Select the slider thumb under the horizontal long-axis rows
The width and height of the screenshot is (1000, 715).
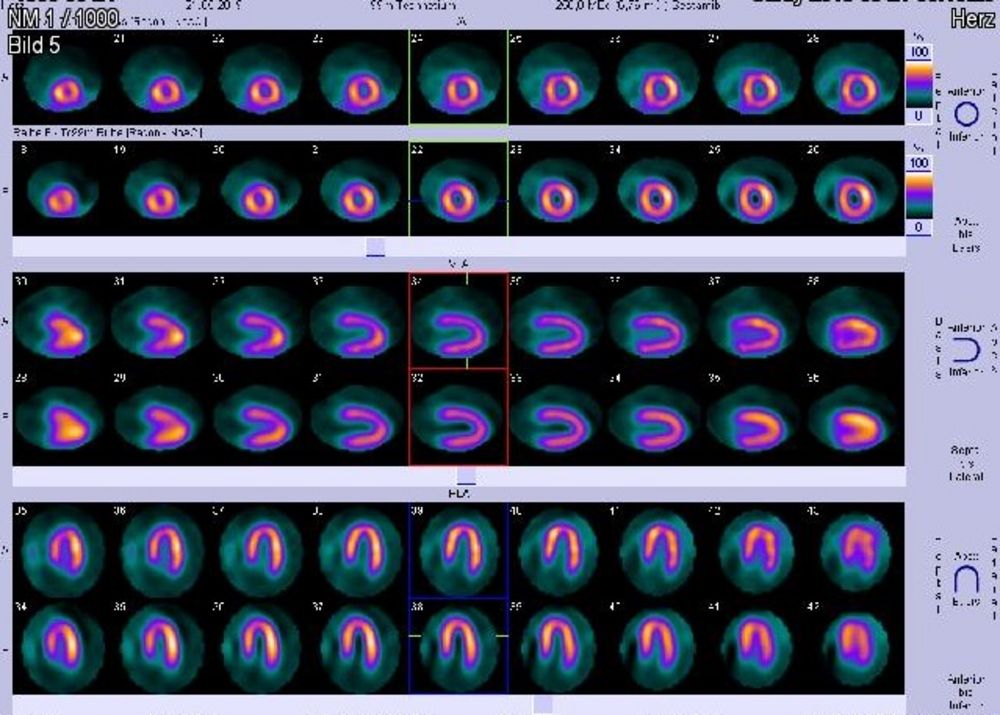click(543, 704)
